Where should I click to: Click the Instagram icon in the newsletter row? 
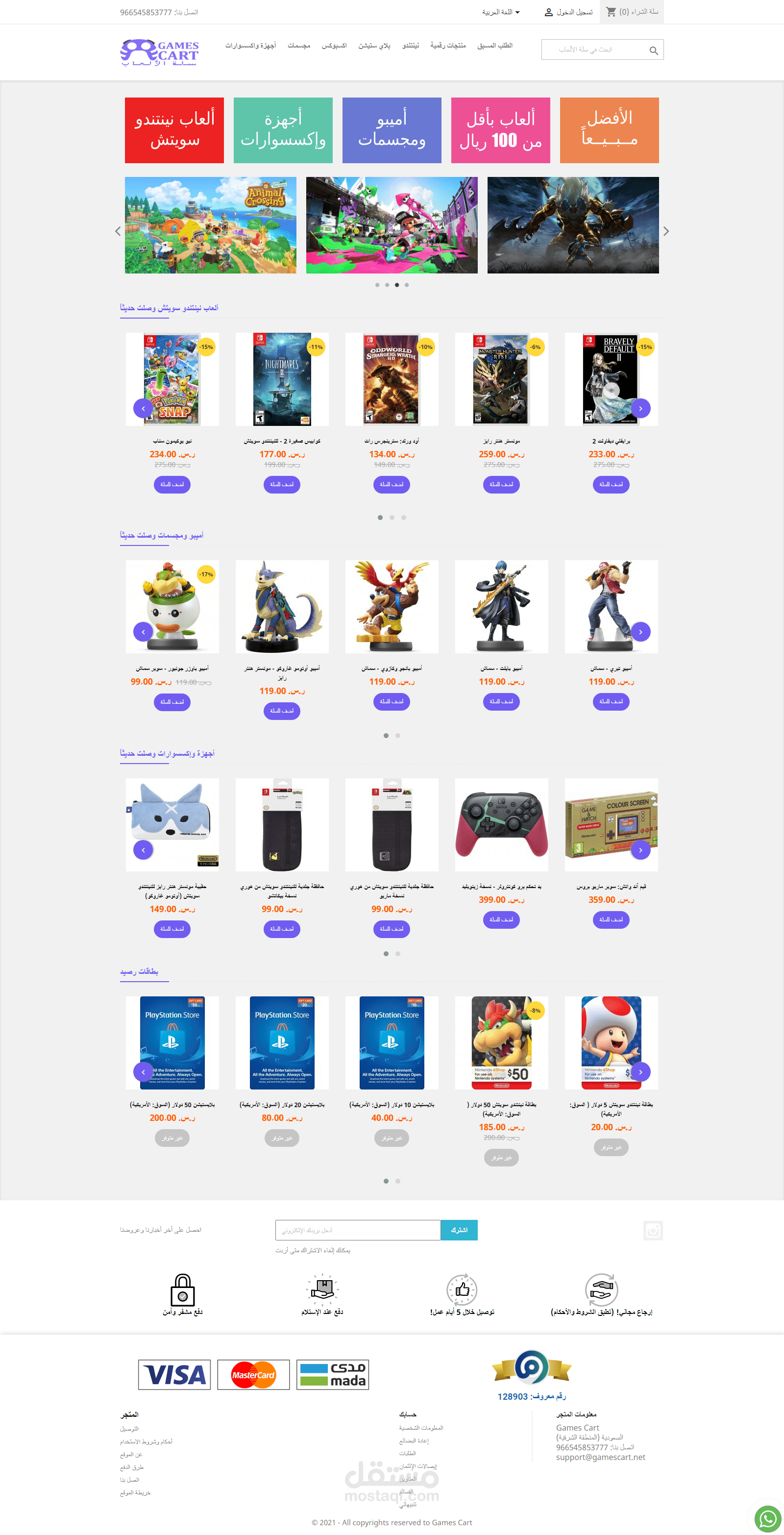653,1230
